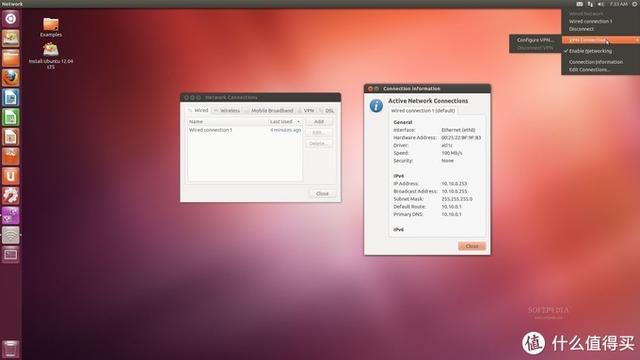This screenshot has height=360, width=640.
Task: Switch to the Mobile Broadband tab
Action: tap(269, 111)
